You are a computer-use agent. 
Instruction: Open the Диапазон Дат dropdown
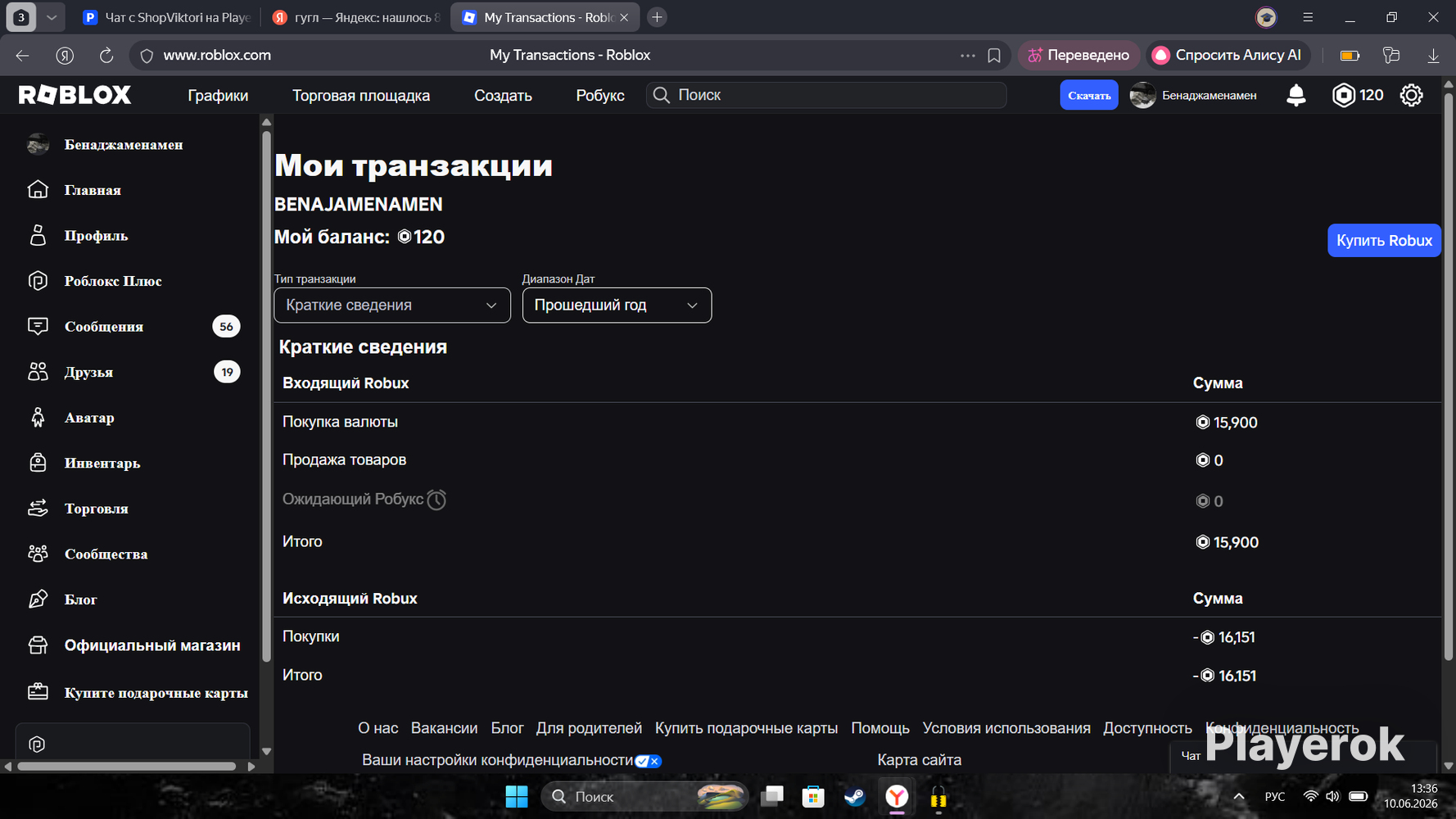point(617,305)
